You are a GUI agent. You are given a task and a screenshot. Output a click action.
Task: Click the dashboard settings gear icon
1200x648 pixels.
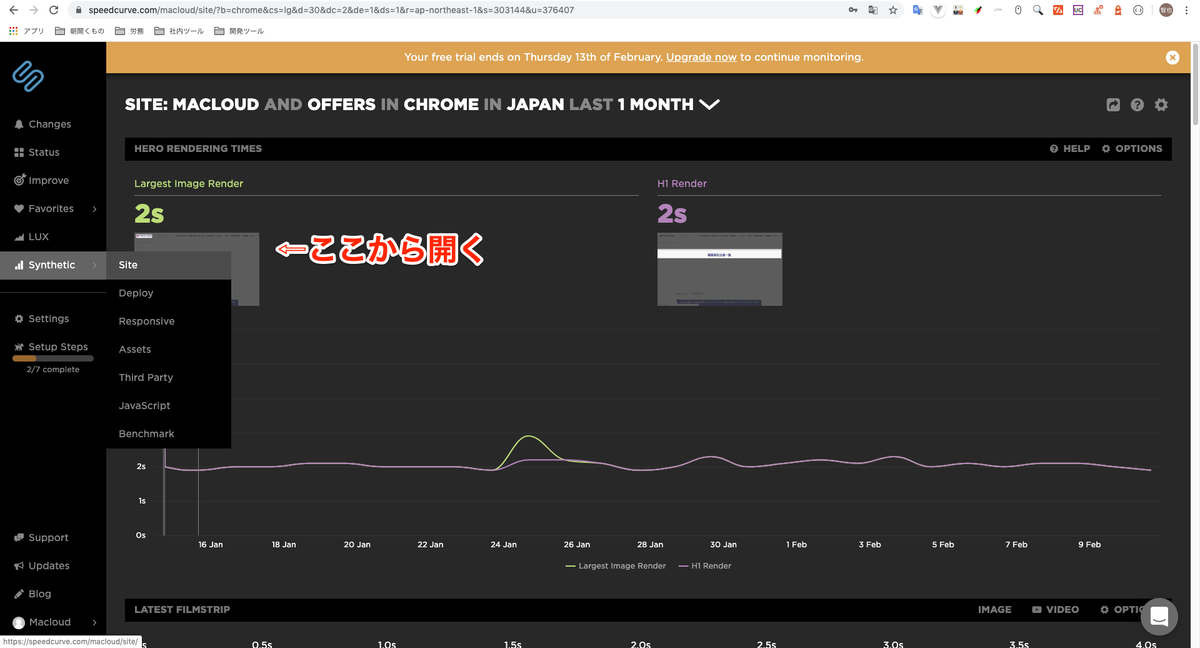click(1161, 105)
